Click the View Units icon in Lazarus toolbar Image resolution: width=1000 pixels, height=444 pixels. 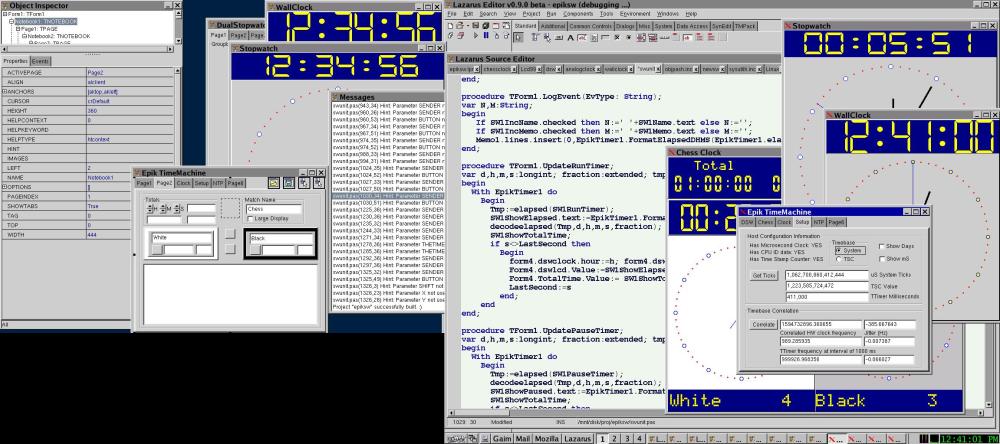click(x=450, y=36)
